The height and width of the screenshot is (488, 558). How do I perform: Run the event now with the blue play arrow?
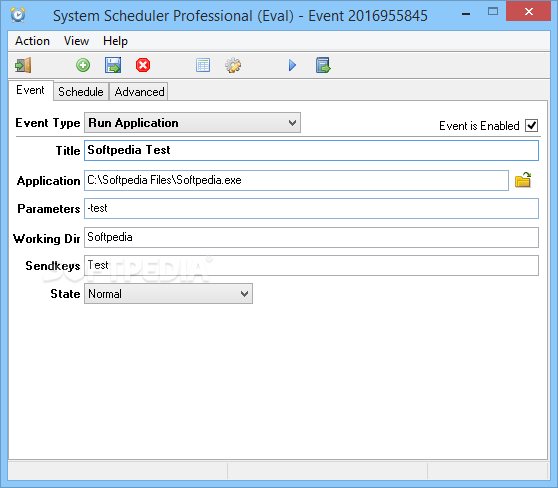point(292,65)
